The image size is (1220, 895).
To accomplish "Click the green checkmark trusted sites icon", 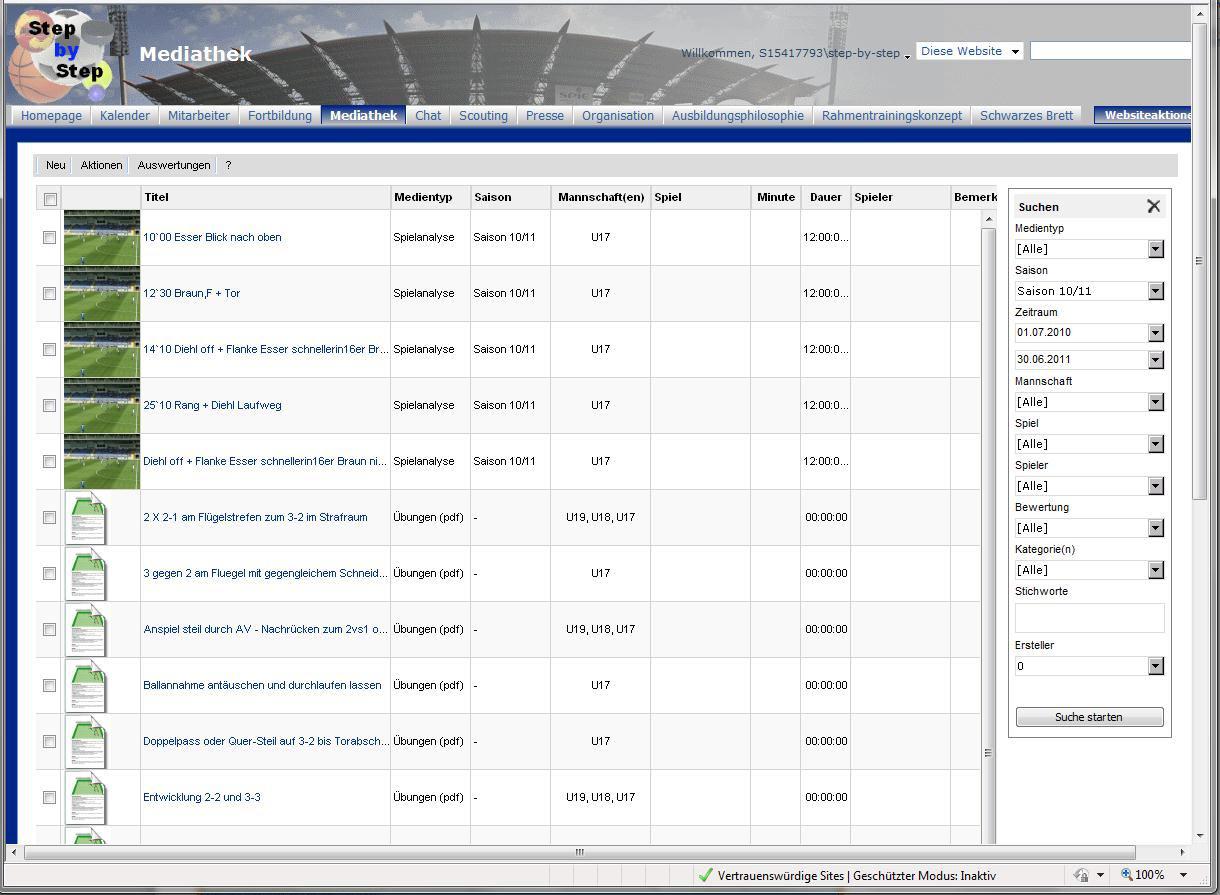I will (705, 875).
